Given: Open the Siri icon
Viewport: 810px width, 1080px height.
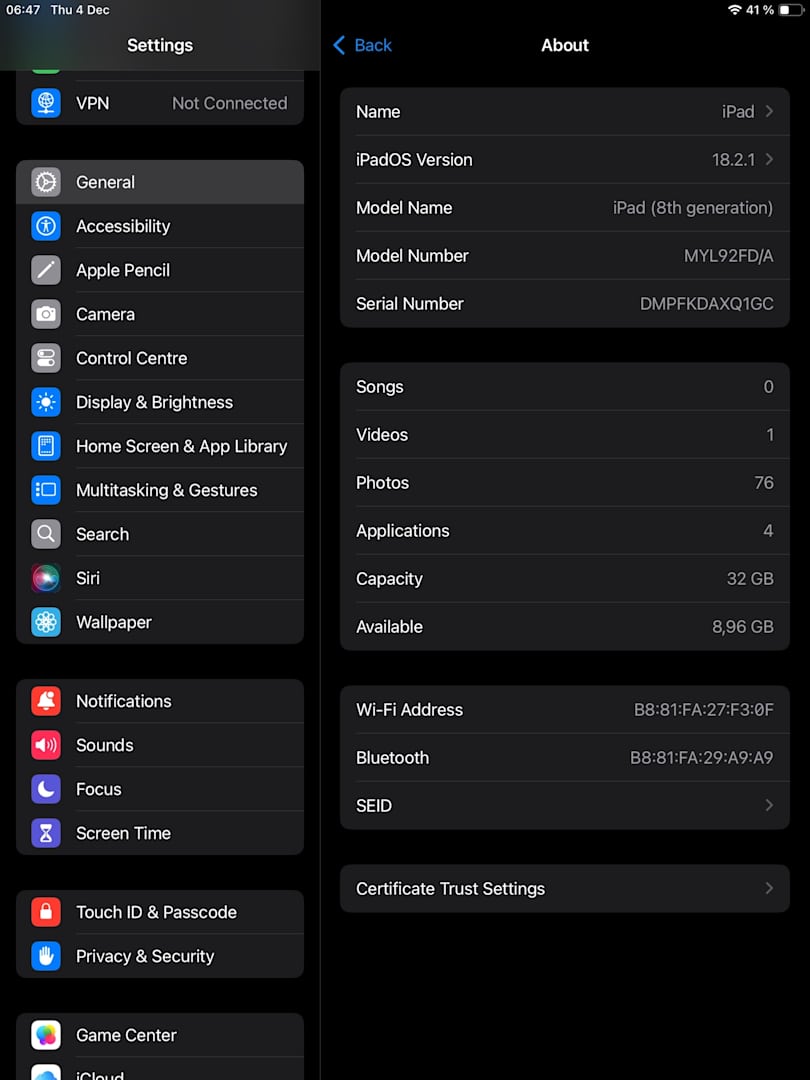Looking at the screenshot, I should click(x=46, y=578).
